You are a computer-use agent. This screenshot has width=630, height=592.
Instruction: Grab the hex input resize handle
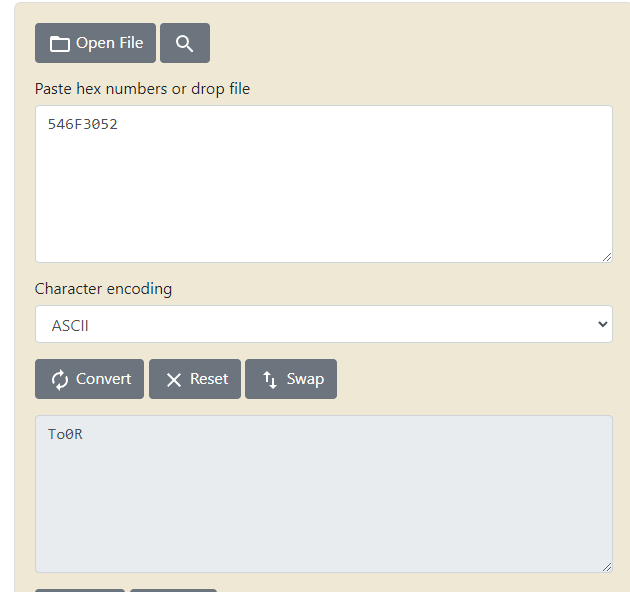(607, 257)
